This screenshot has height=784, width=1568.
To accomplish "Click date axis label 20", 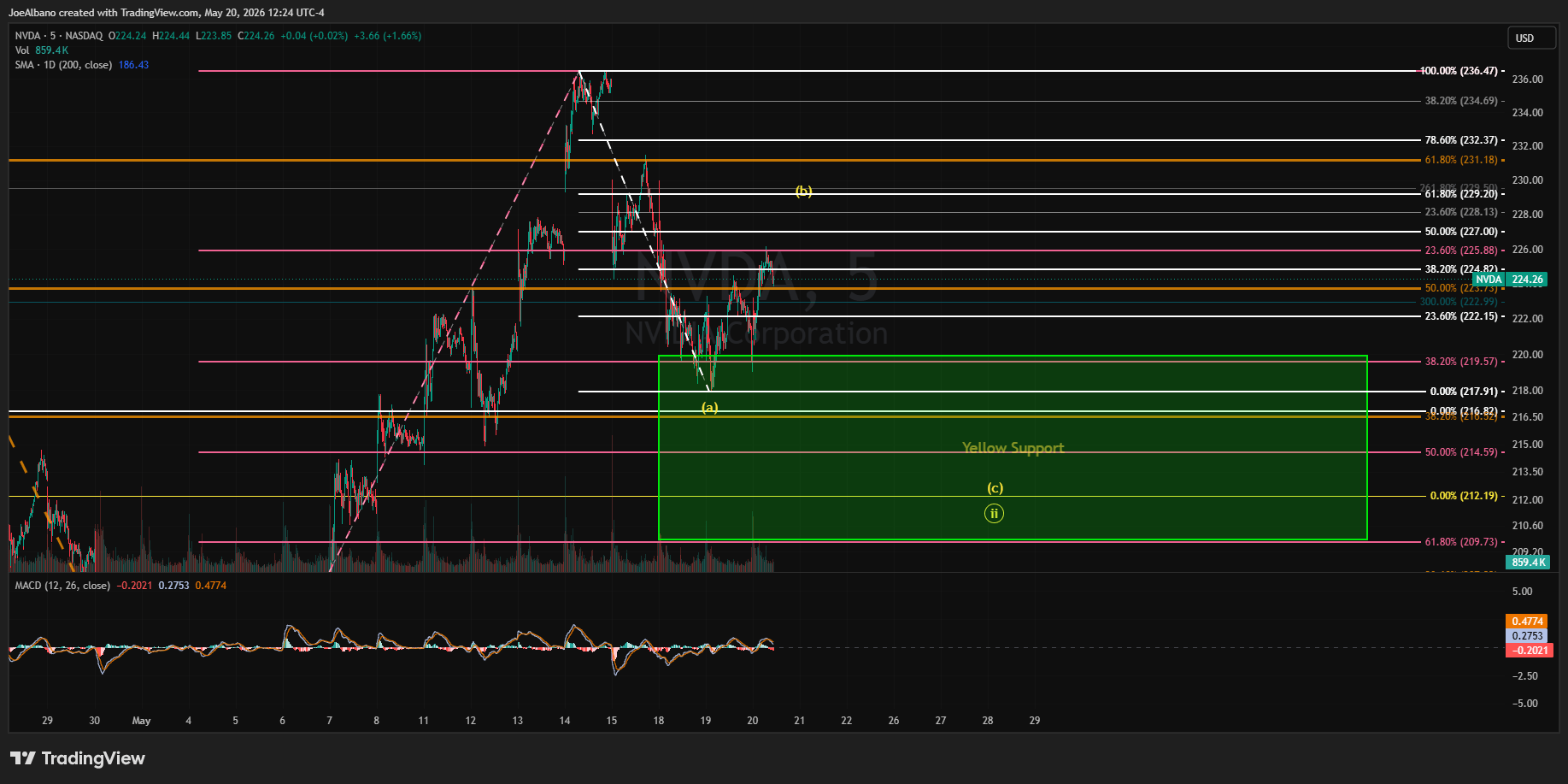I will (753, 721).
